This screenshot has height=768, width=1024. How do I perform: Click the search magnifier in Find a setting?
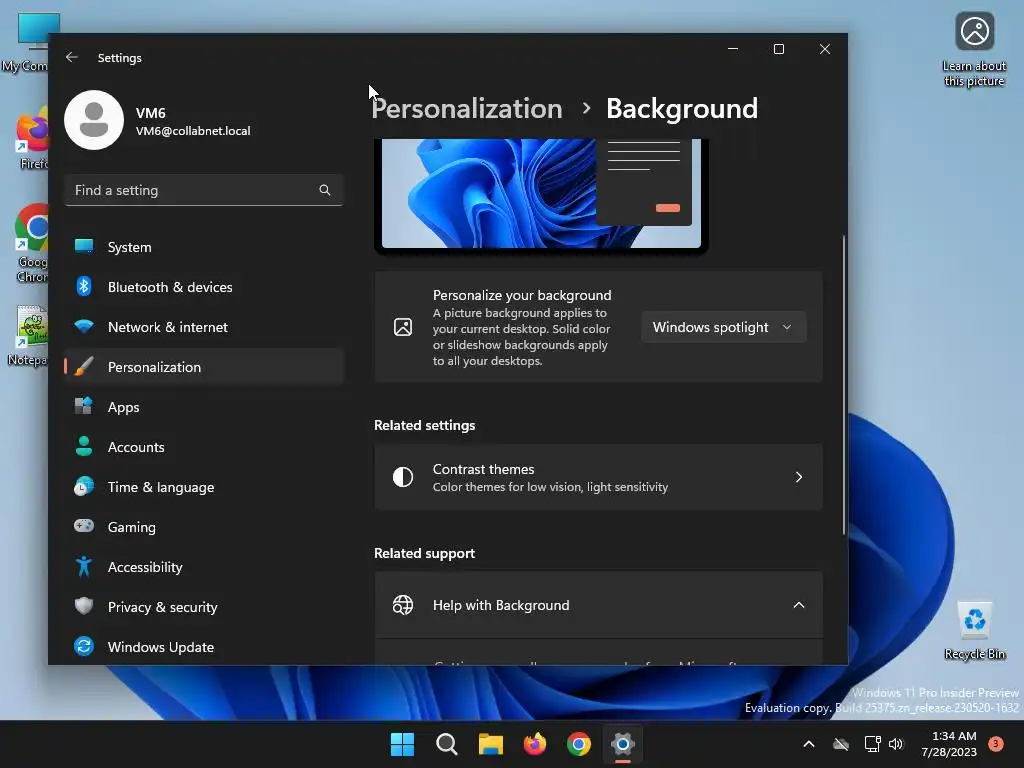tap(325, 190)
